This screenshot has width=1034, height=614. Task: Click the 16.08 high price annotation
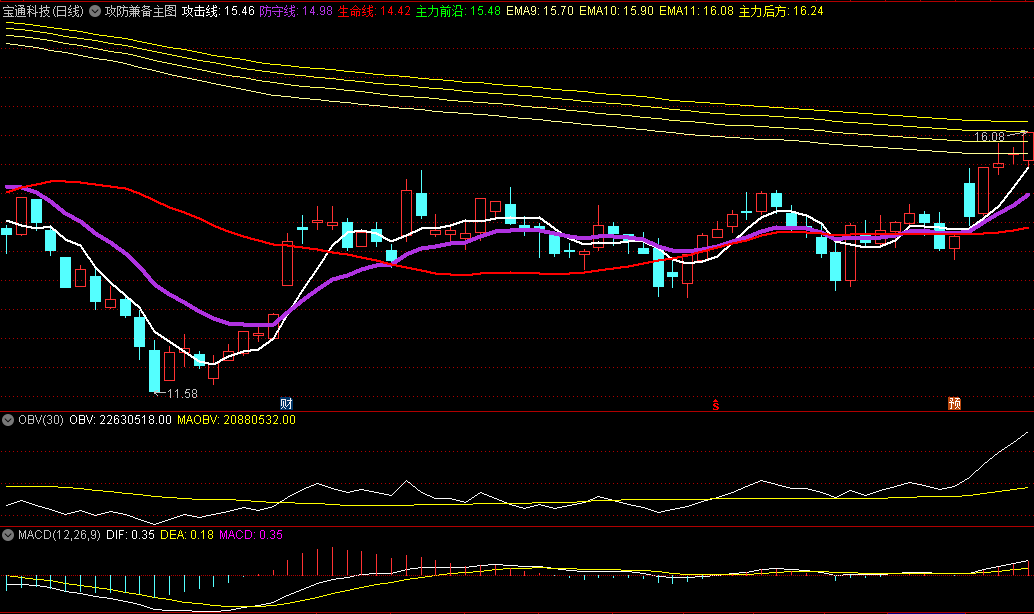tap(989, 137)
